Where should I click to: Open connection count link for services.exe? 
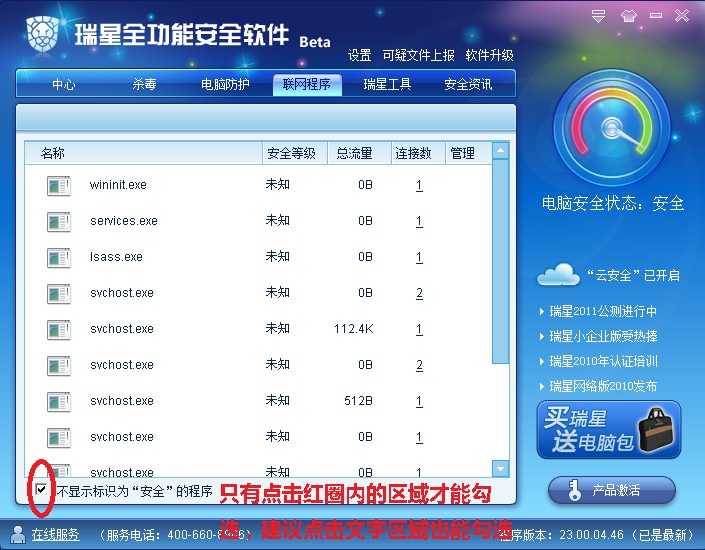click(x=419, y=221)
